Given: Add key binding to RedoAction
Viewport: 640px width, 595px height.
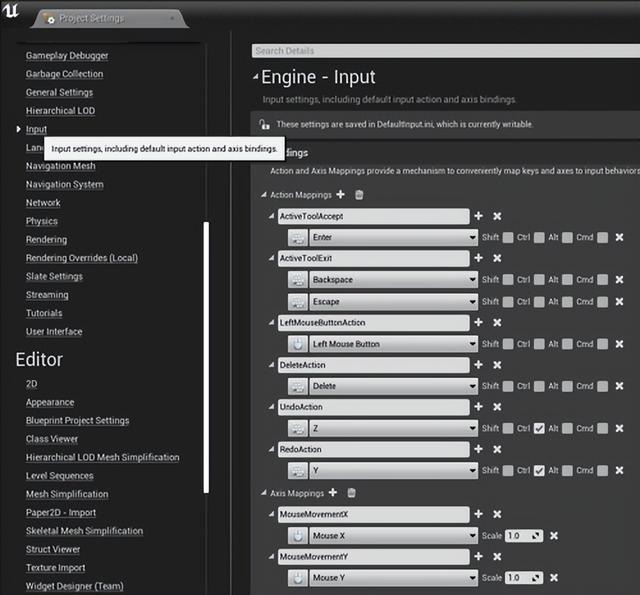Looking at the screenshot, I should tap(479, 449).
